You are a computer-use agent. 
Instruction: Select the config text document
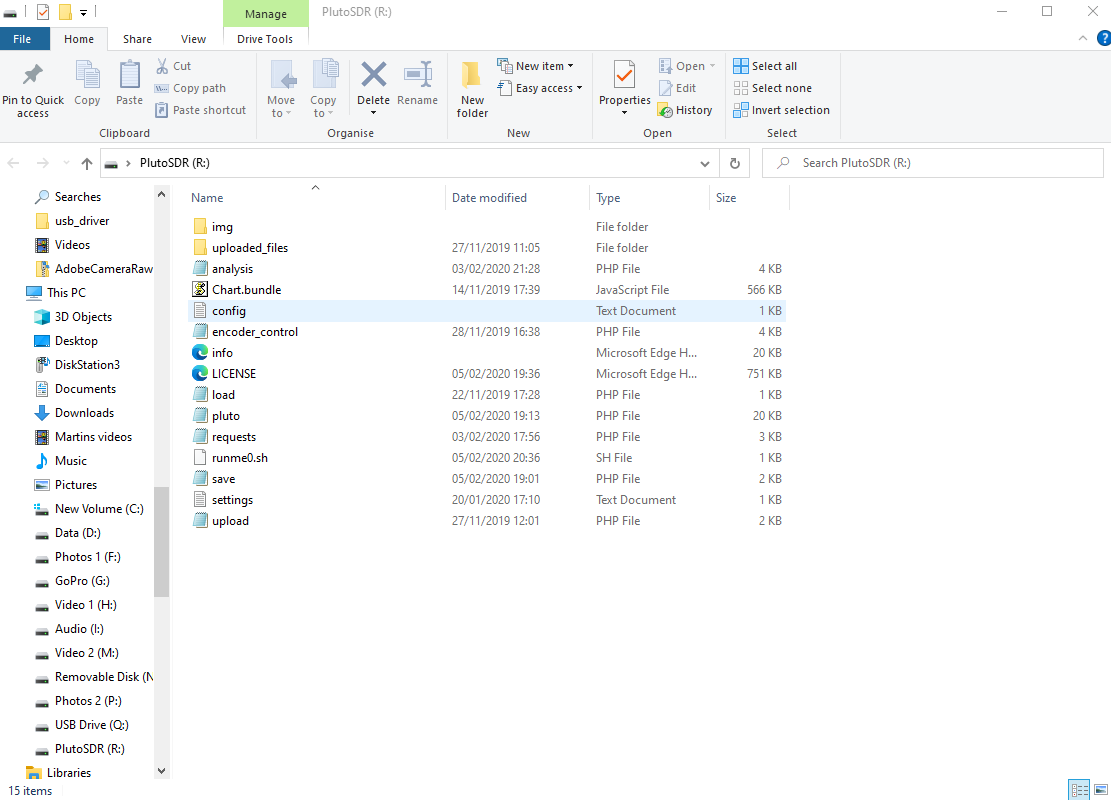coord(487,311)
